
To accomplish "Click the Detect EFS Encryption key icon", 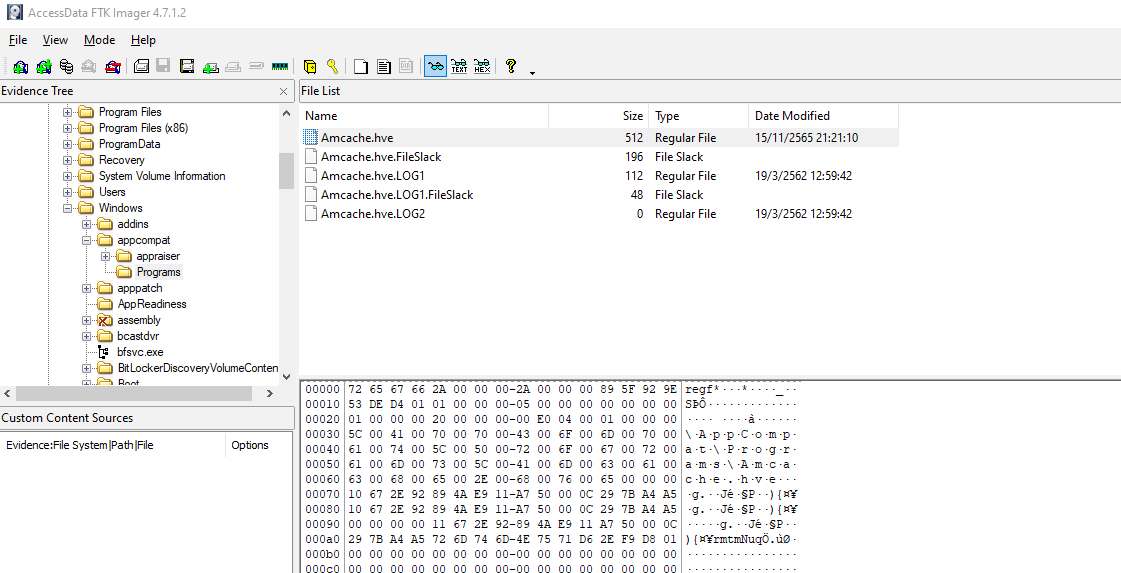I will click(x=332, y=67).
